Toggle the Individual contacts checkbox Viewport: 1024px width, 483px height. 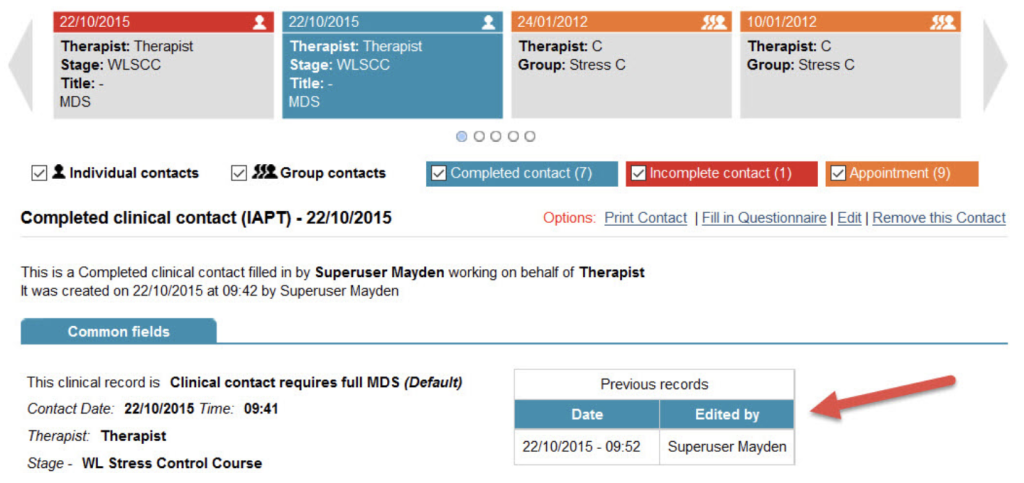[40, 173]
